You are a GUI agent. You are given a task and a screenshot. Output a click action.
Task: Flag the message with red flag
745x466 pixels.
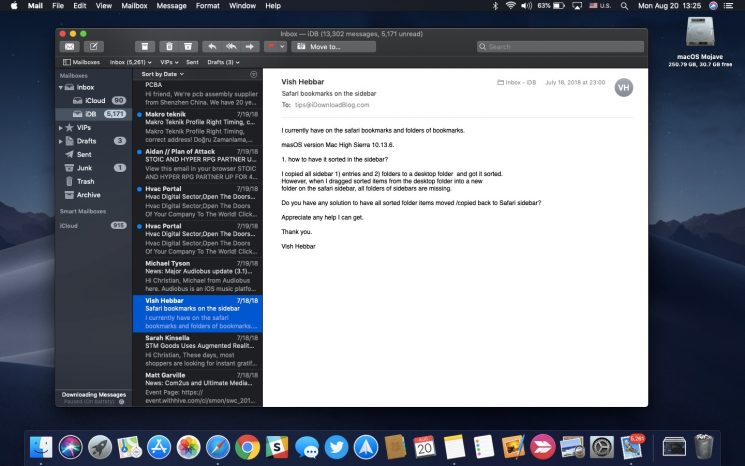coord(271,47)
